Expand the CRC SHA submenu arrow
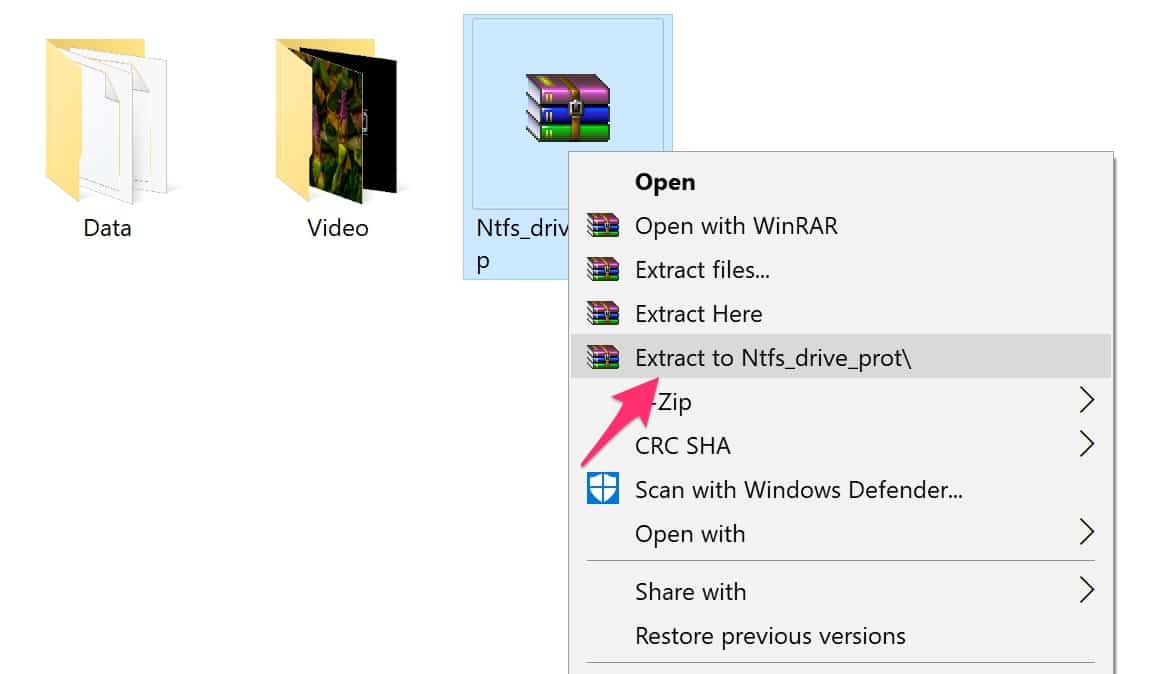Viewport: 1174px width, 674px height. click(x=1086, y=445)
